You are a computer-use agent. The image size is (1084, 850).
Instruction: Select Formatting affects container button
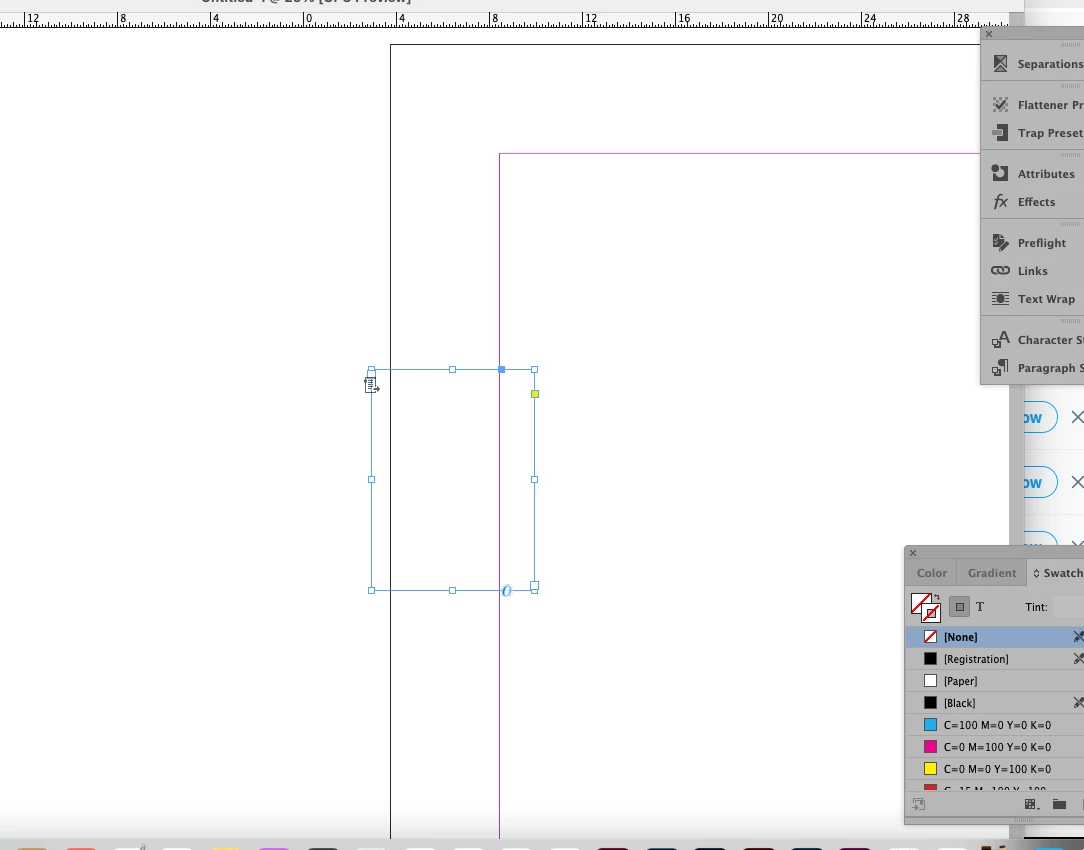pos(960,607)
